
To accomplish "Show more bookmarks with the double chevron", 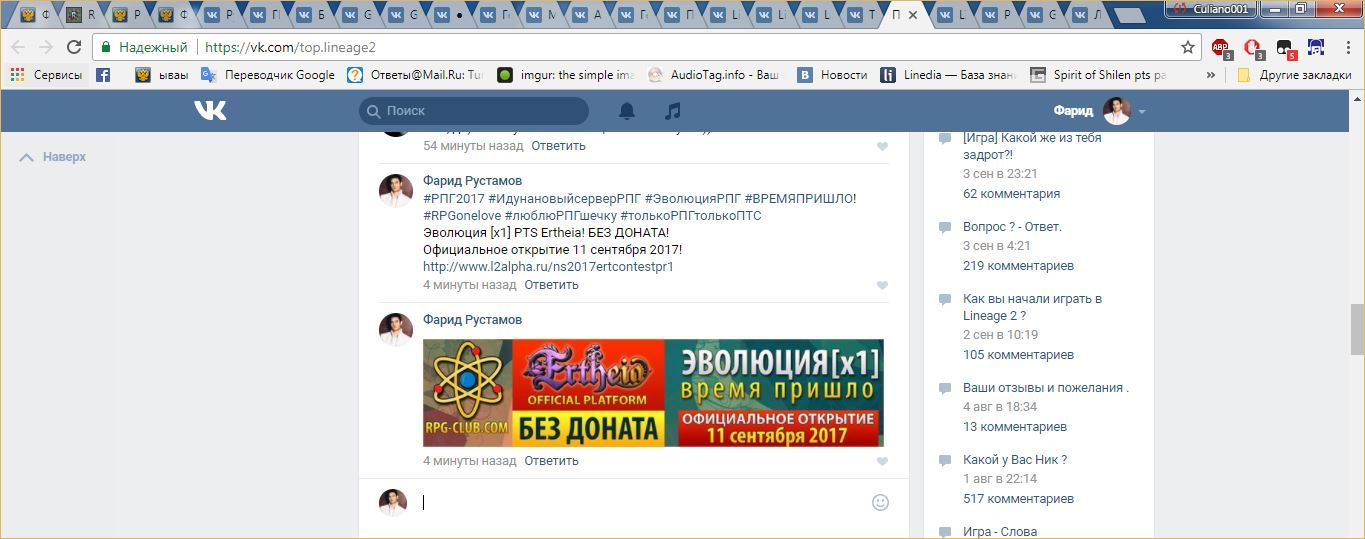I will tap(1211, 75).
